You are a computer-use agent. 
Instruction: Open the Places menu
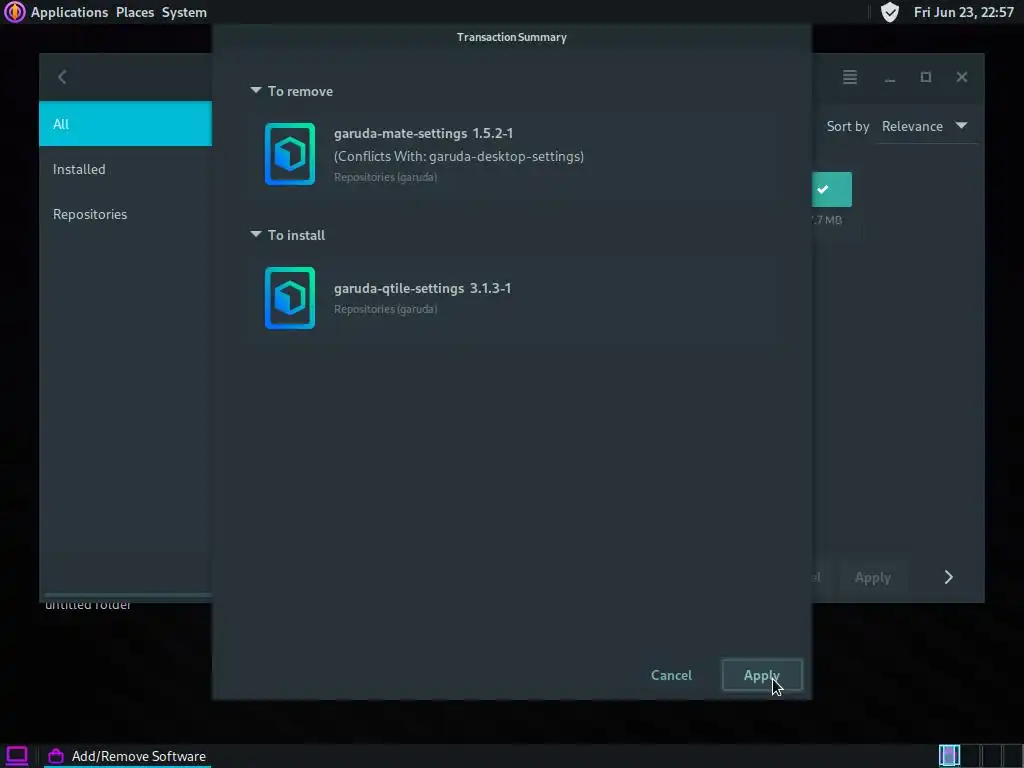pos(135,12)
